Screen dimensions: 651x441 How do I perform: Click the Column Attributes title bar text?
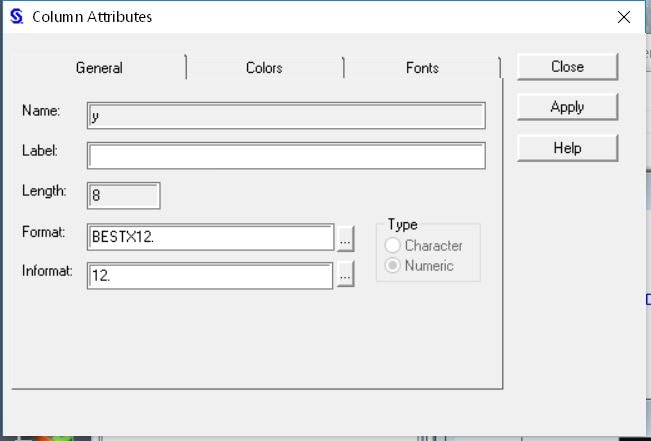tap(92, 17)
